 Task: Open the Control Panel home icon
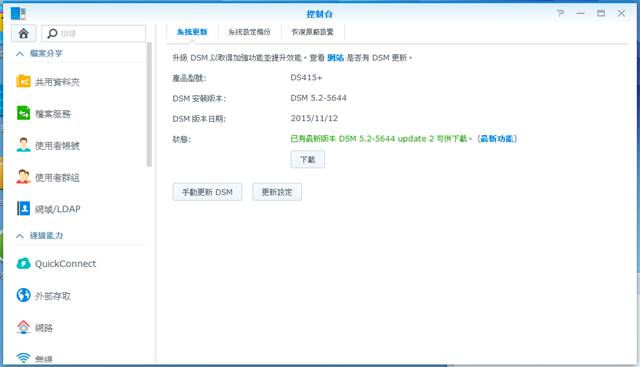point(23,33)
